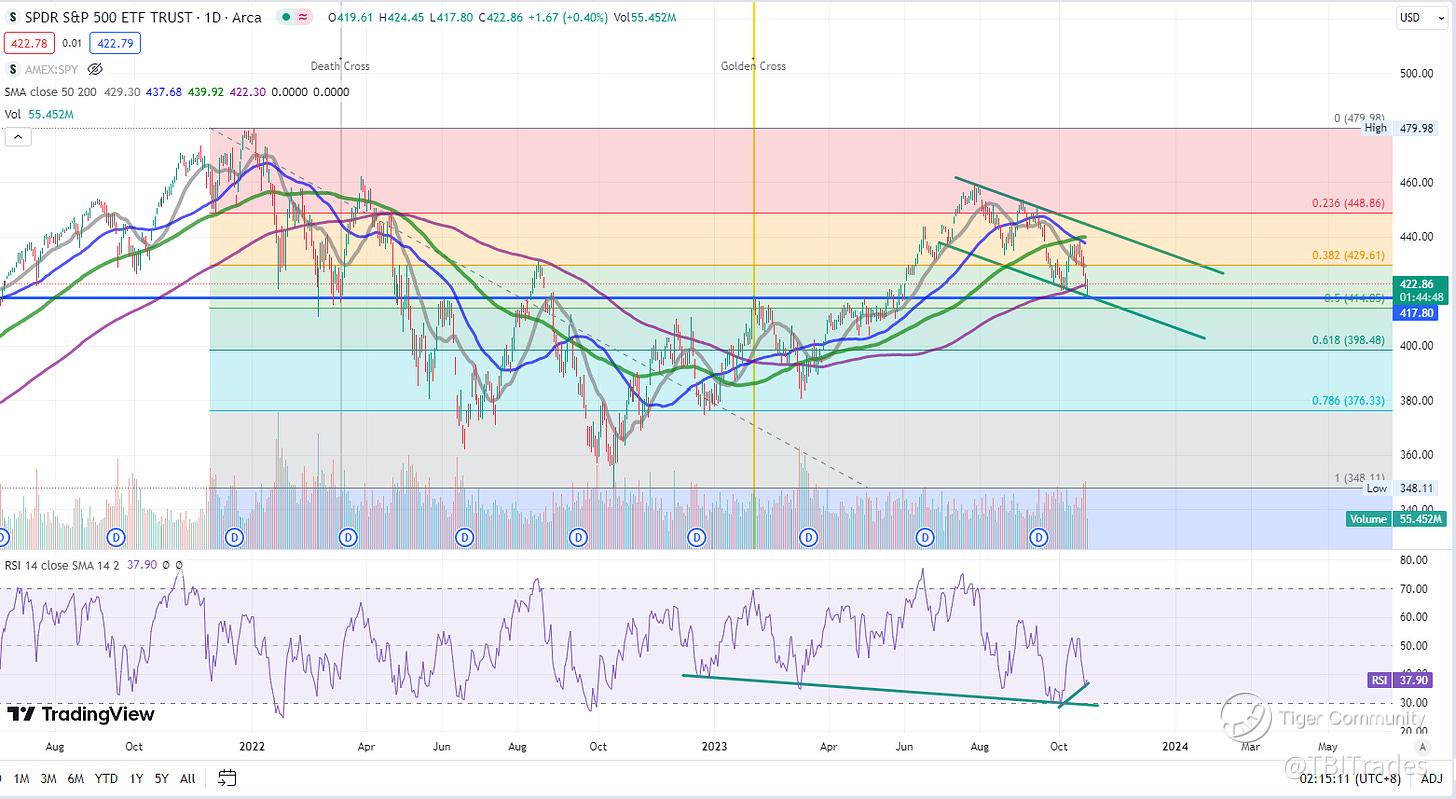Select the 0.236 (448.86) Fibonacci level label

[x=1348, y=203]
